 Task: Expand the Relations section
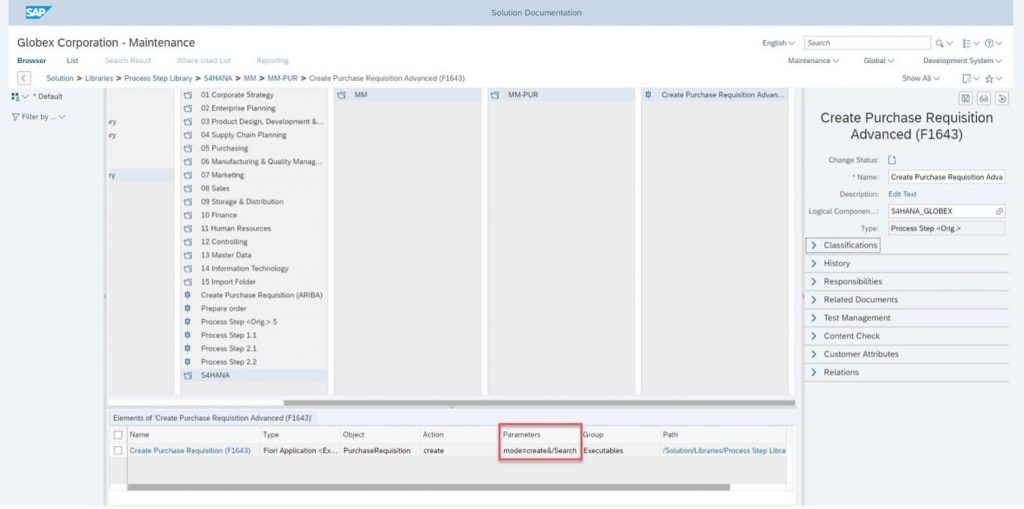[834, 372]
